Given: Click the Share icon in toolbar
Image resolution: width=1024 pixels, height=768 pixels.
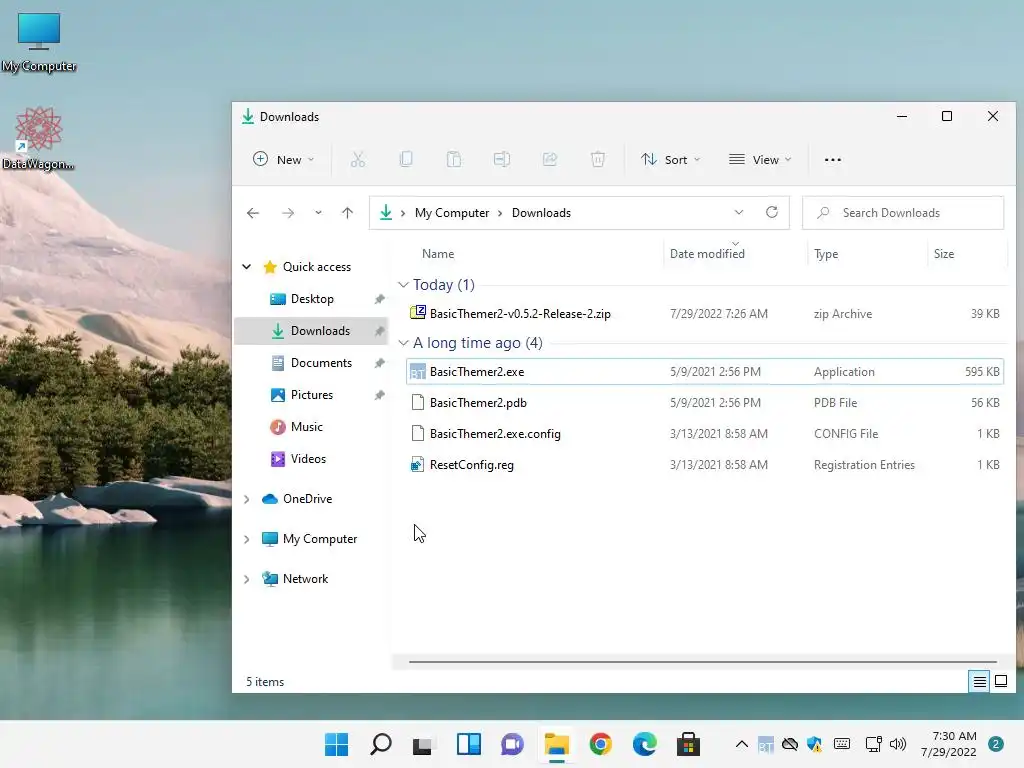Looking at the screenshot, I should coord(550,159).
